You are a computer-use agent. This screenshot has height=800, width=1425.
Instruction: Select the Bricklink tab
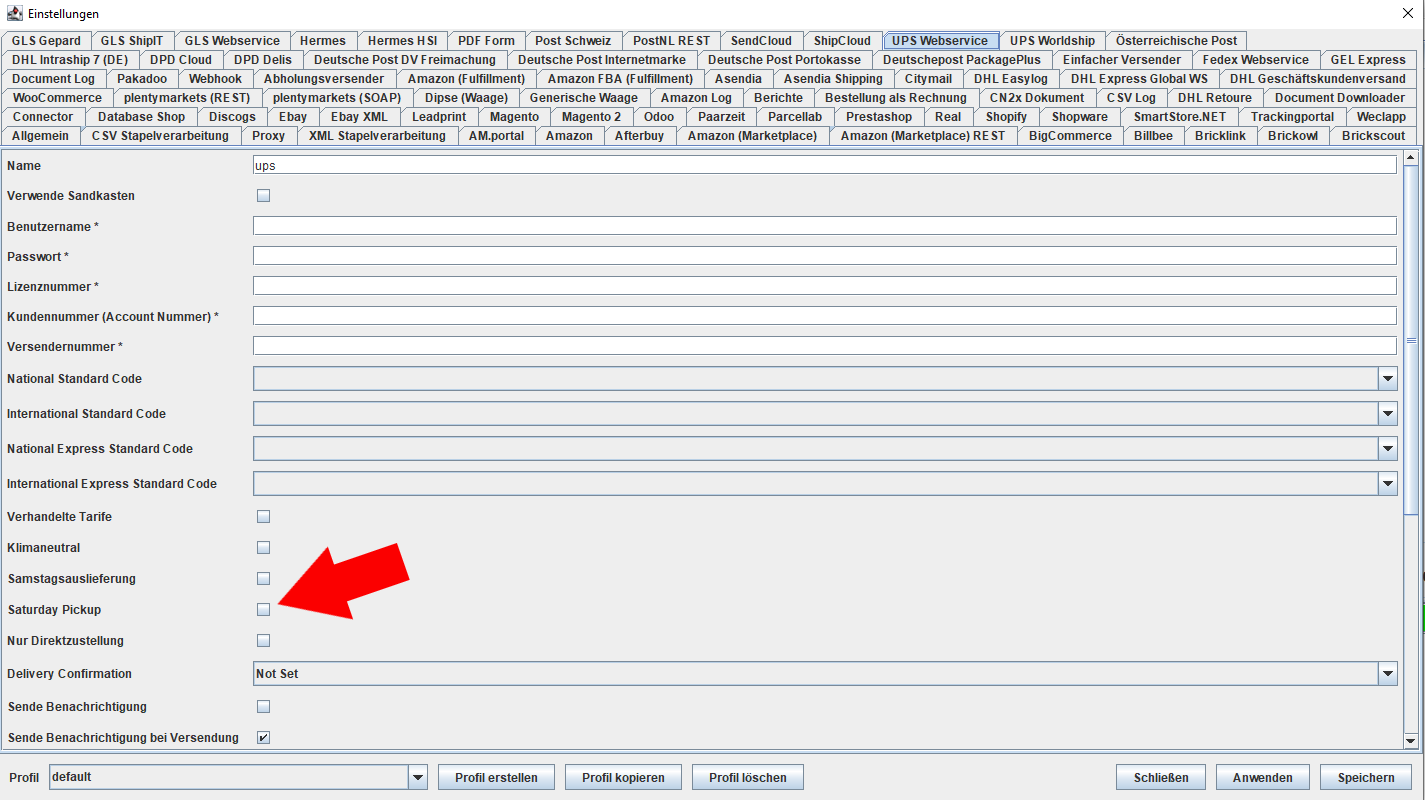tap(1220, 136)
